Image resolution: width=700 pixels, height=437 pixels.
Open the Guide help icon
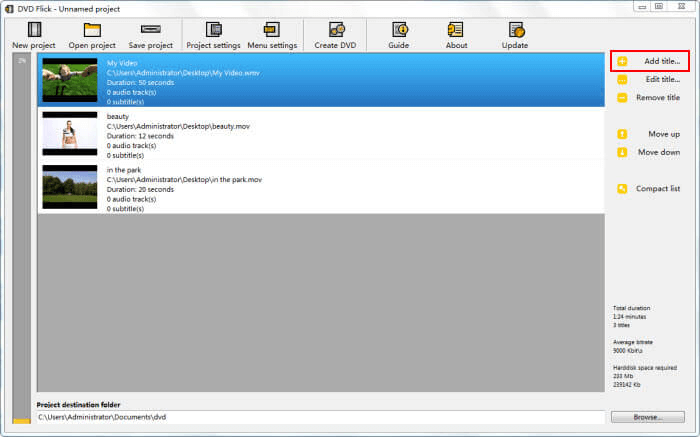399,35
